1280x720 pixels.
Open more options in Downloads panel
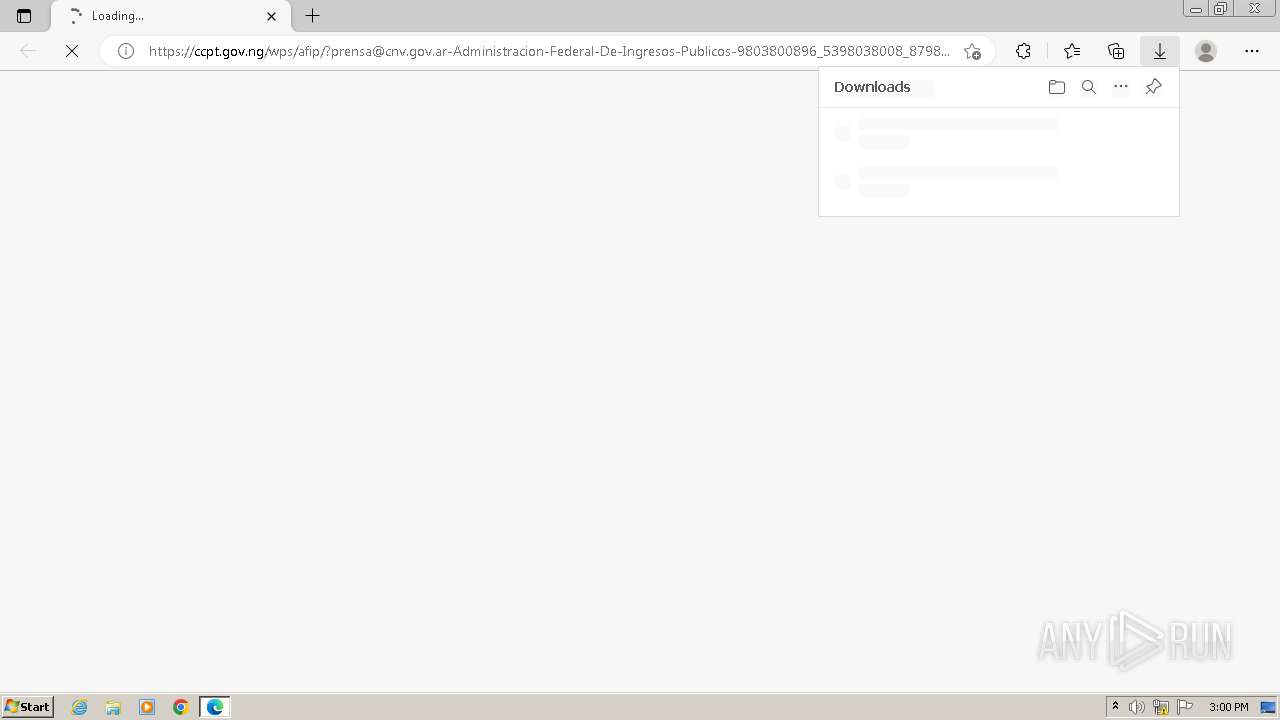tap(1121, 87)
